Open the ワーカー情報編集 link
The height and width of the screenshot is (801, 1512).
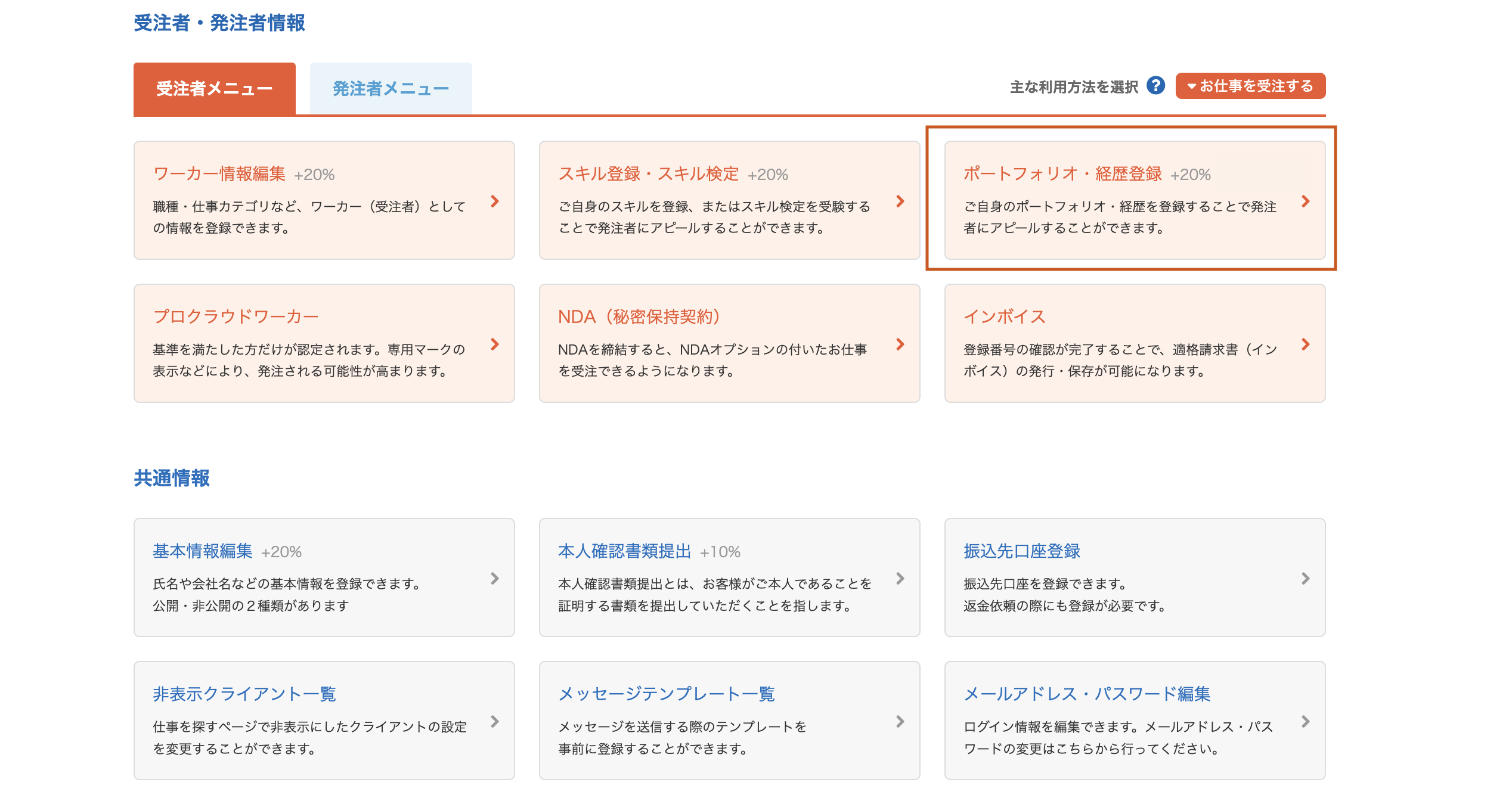pos(219,173)
